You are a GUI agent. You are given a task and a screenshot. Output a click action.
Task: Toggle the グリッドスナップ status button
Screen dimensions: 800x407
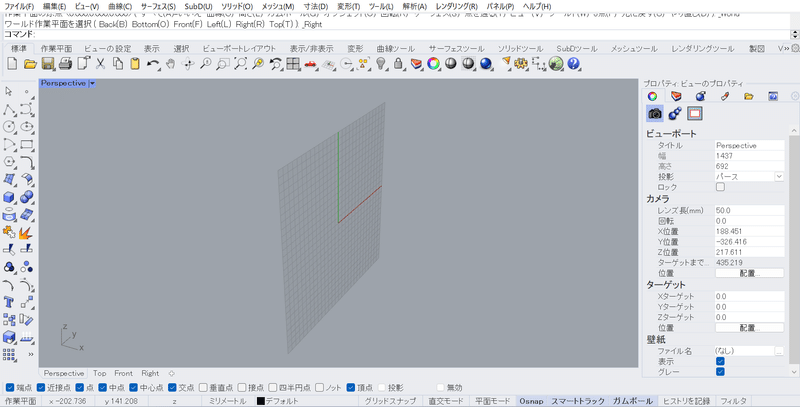pyautogui.click(x=390, y=401)
